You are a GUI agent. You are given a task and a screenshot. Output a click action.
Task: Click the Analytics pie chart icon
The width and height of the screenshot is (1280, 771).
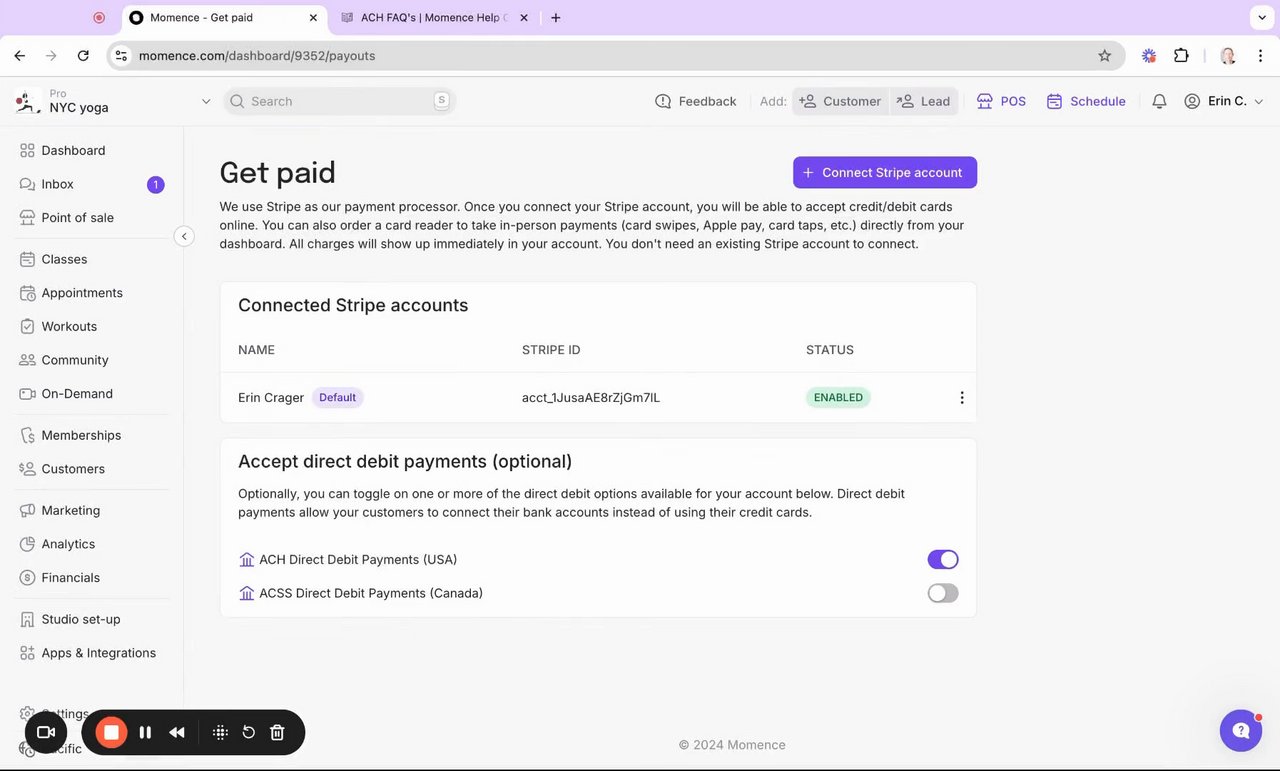[27, 544]
